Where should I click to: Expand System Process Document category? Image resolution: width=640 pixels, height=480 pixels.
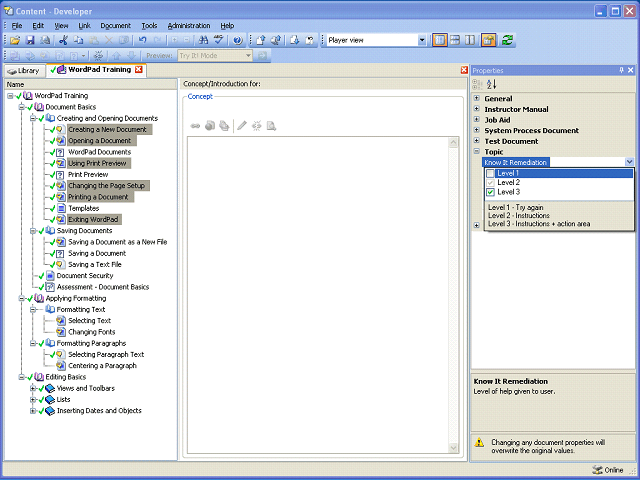pos(476,130)
